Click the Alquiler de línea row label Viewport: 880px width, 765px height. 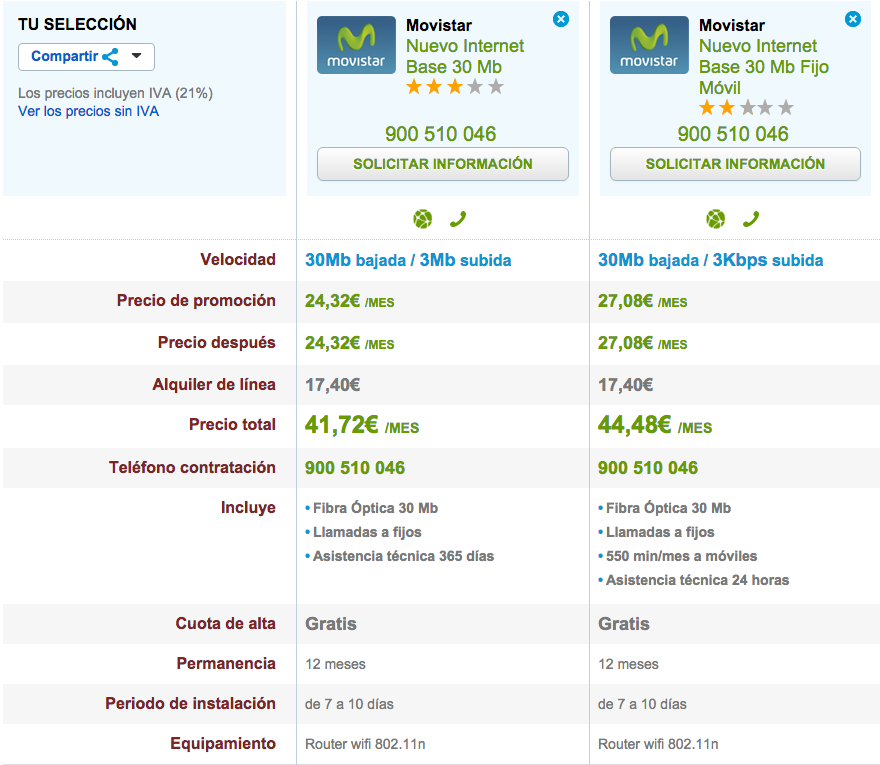[x=214, y=384]
